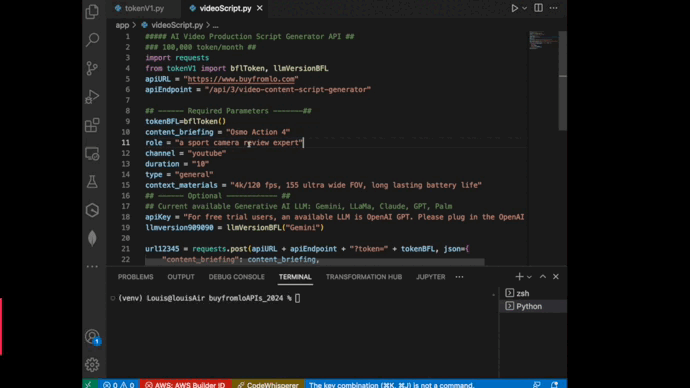Click AWS Builder ID status bar item
Image resolution: width=690 pixels, height=388 pixels.
point(185,384)
